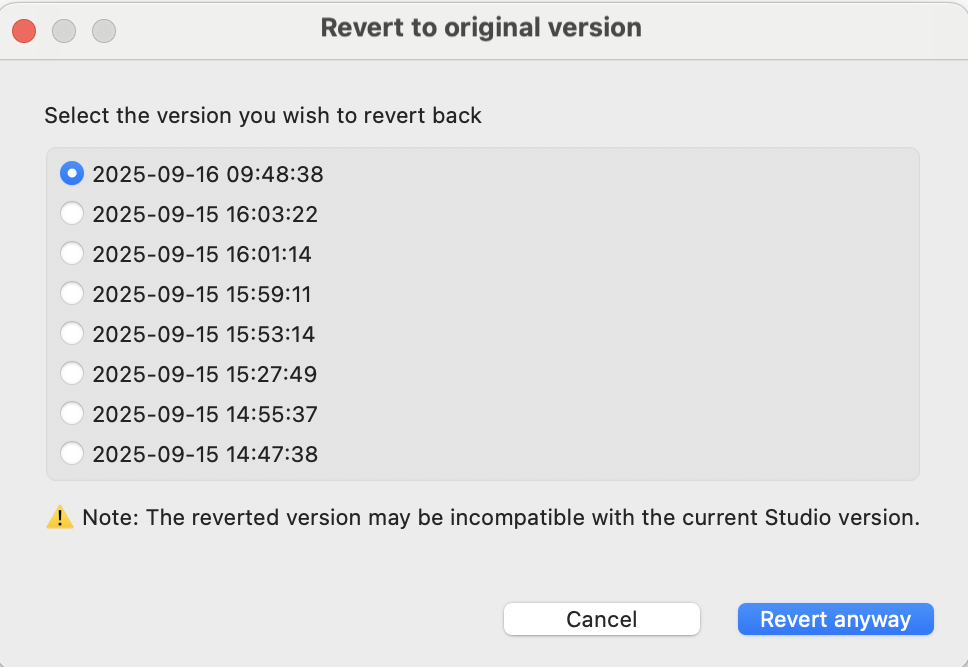Click the "Revert to original version" title
968x667 pixels.
[x=481, y=27]
